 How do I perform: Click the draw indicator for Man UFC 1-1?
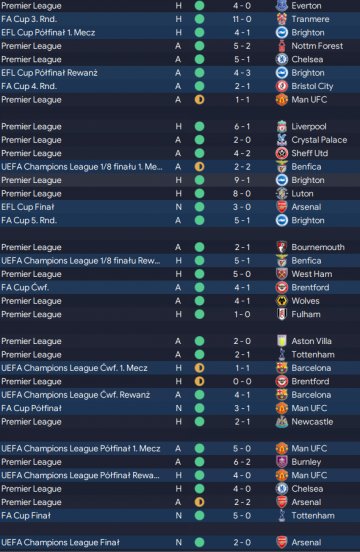click(200, 100)
